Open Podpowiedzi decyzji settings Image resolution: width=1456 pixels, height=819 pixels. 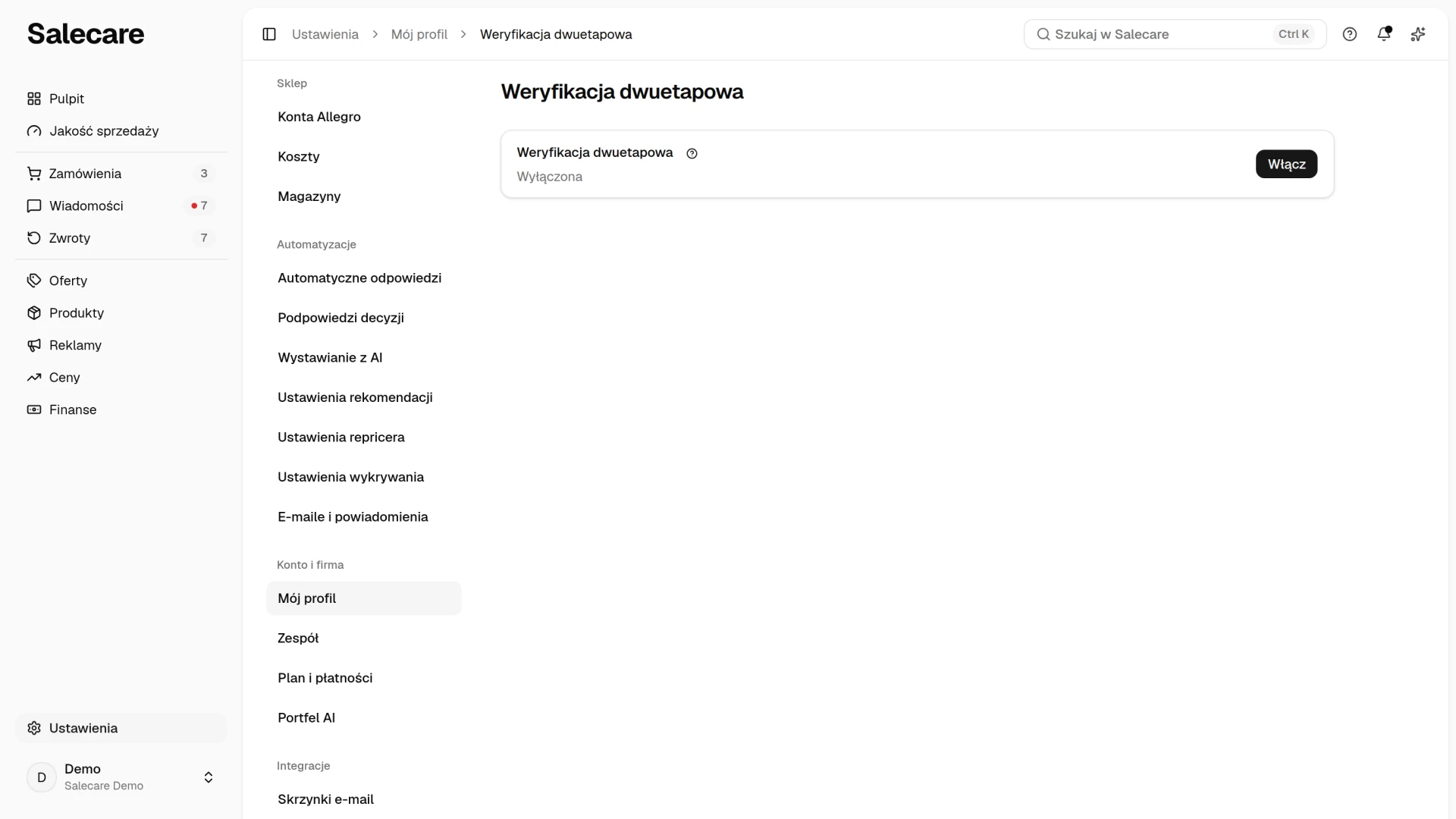click(364, 318)
